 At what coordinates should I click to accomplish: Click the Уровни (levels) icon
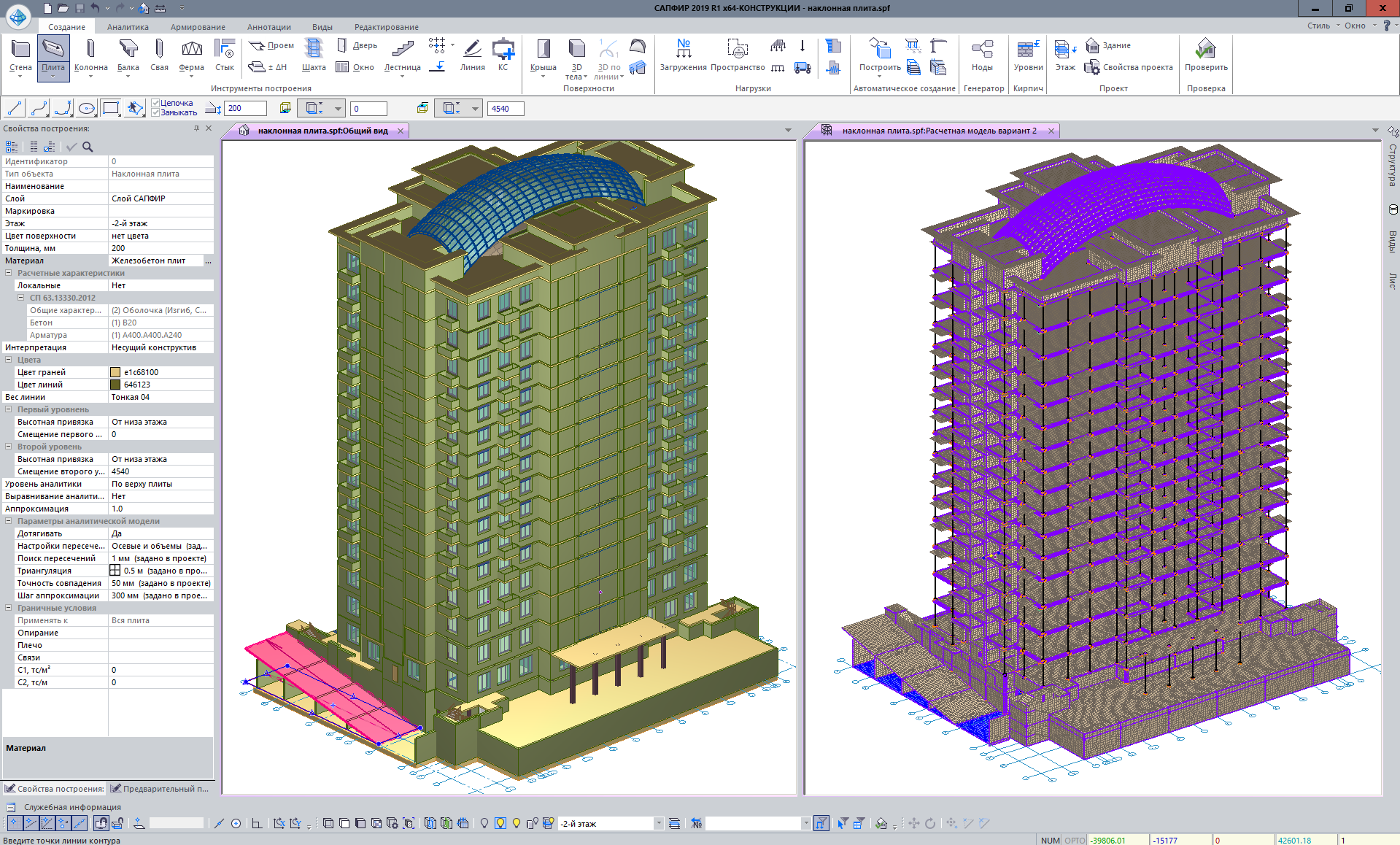(x=1028, y=55)
